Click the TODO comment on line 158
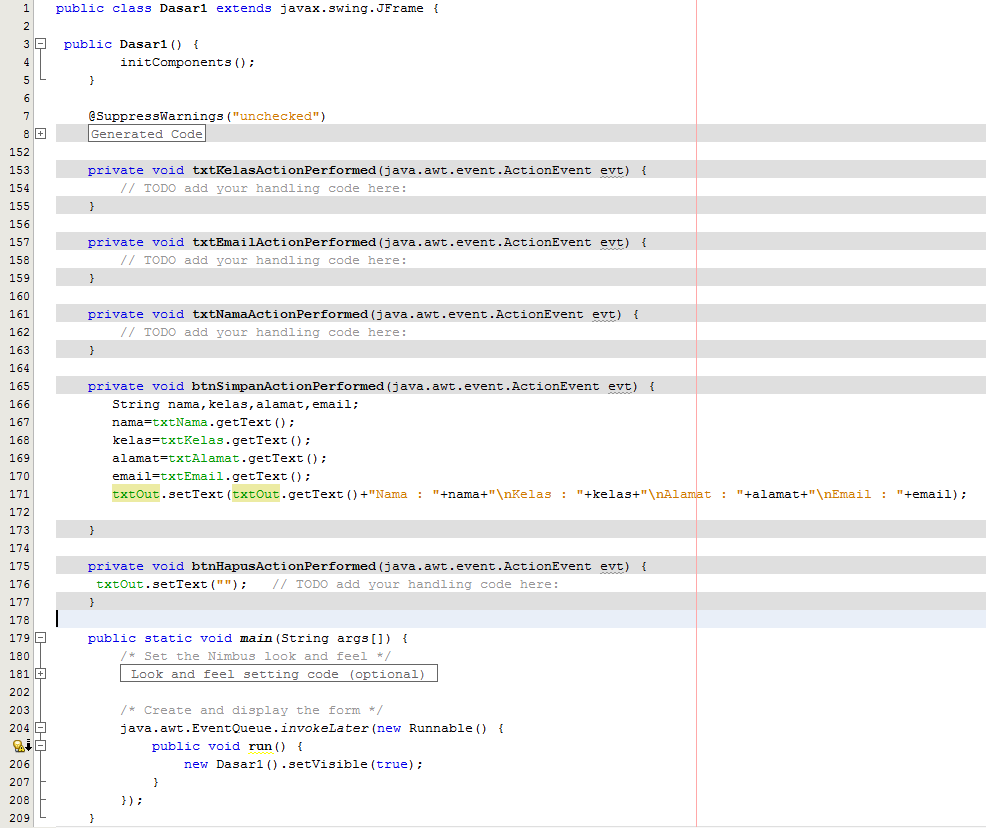The width and height of the screenshot is (986, 828). tap(263, 260)
